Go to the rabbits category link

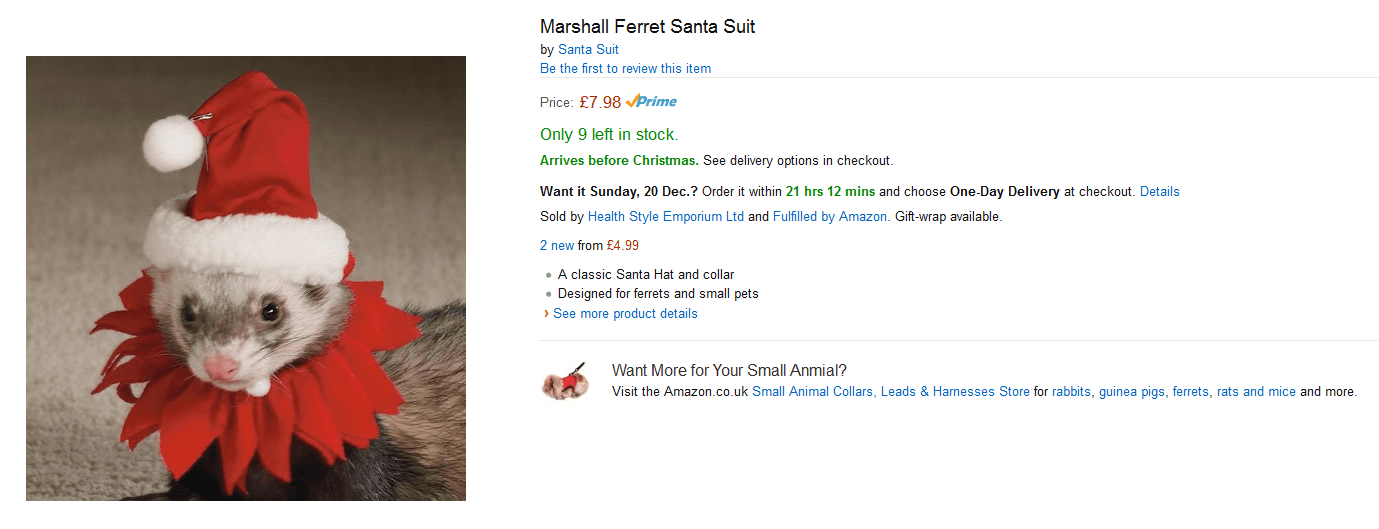(x=1071, y=391)
